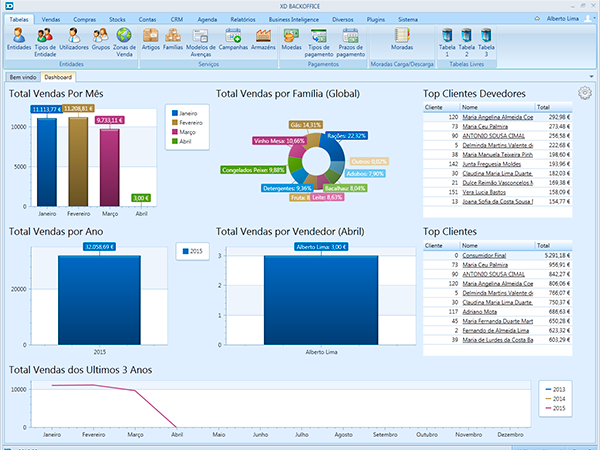Image resolution: width=600 pixels, height=450 pixels.
Task: Switch to the Vendas ribbon tab
Action: click(x=51, y=19)
